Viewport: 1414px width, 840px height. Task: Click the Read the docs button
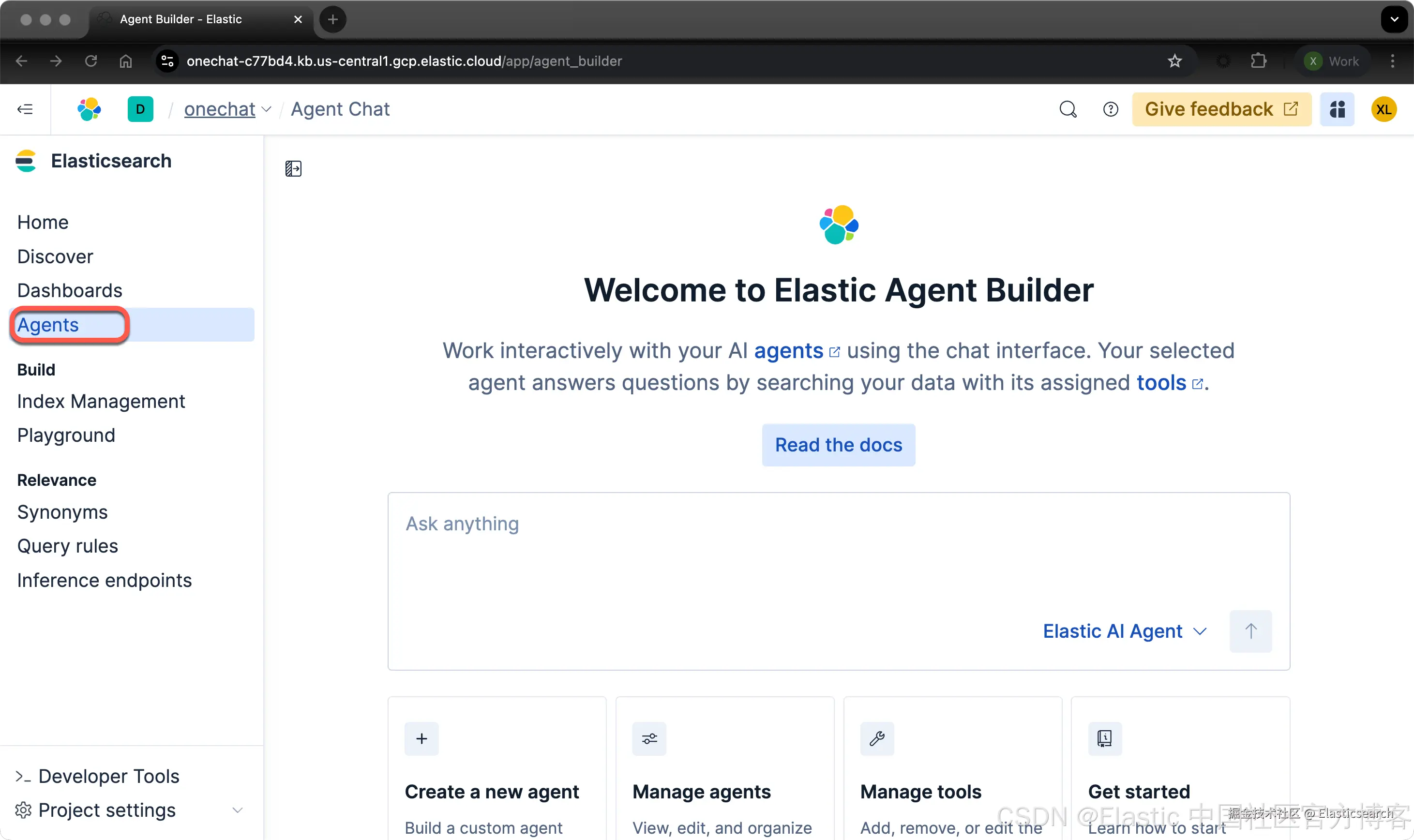838,445
